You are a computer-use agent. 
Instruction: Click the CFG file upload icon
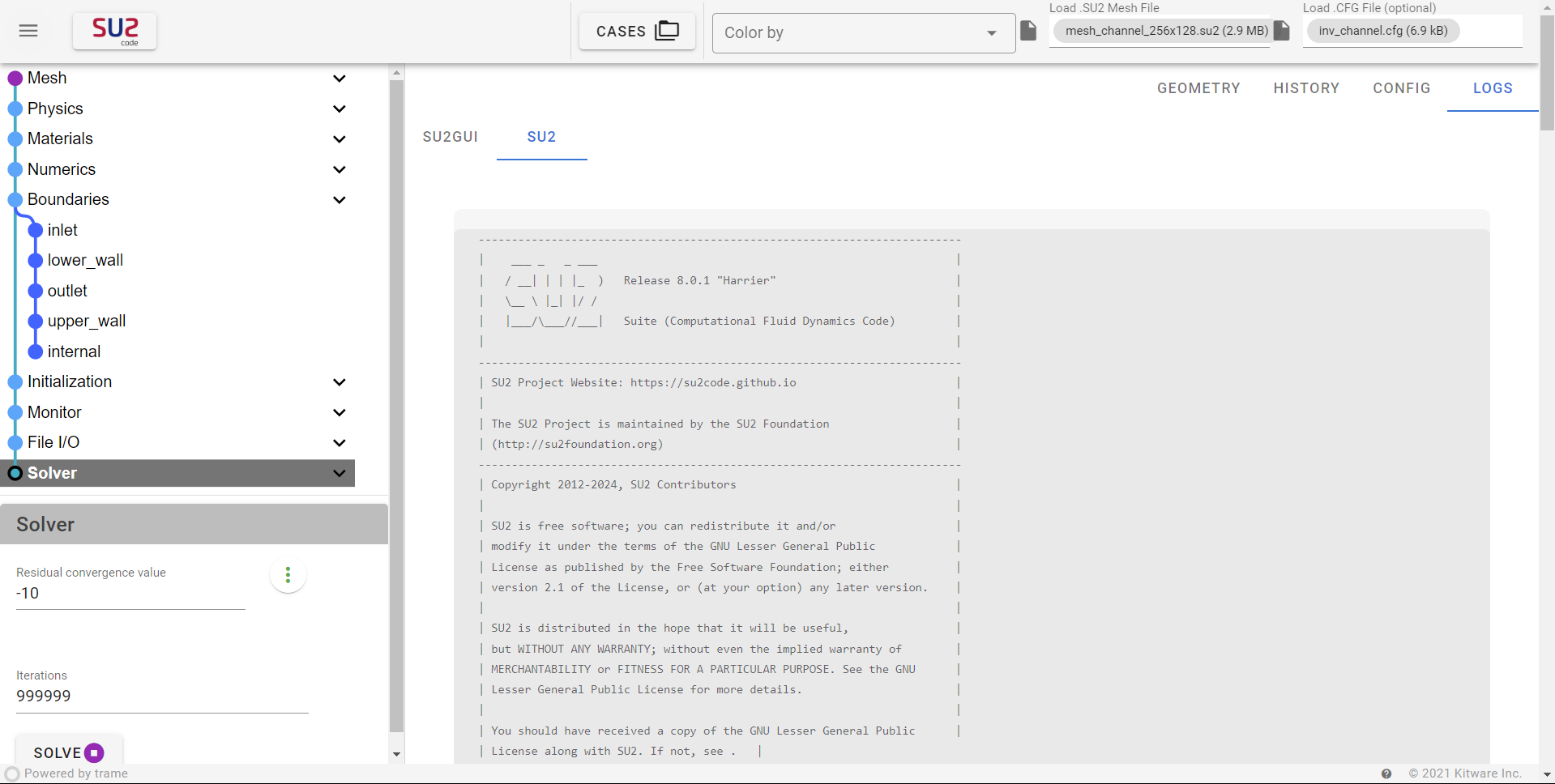click(x=1282, y=31)
